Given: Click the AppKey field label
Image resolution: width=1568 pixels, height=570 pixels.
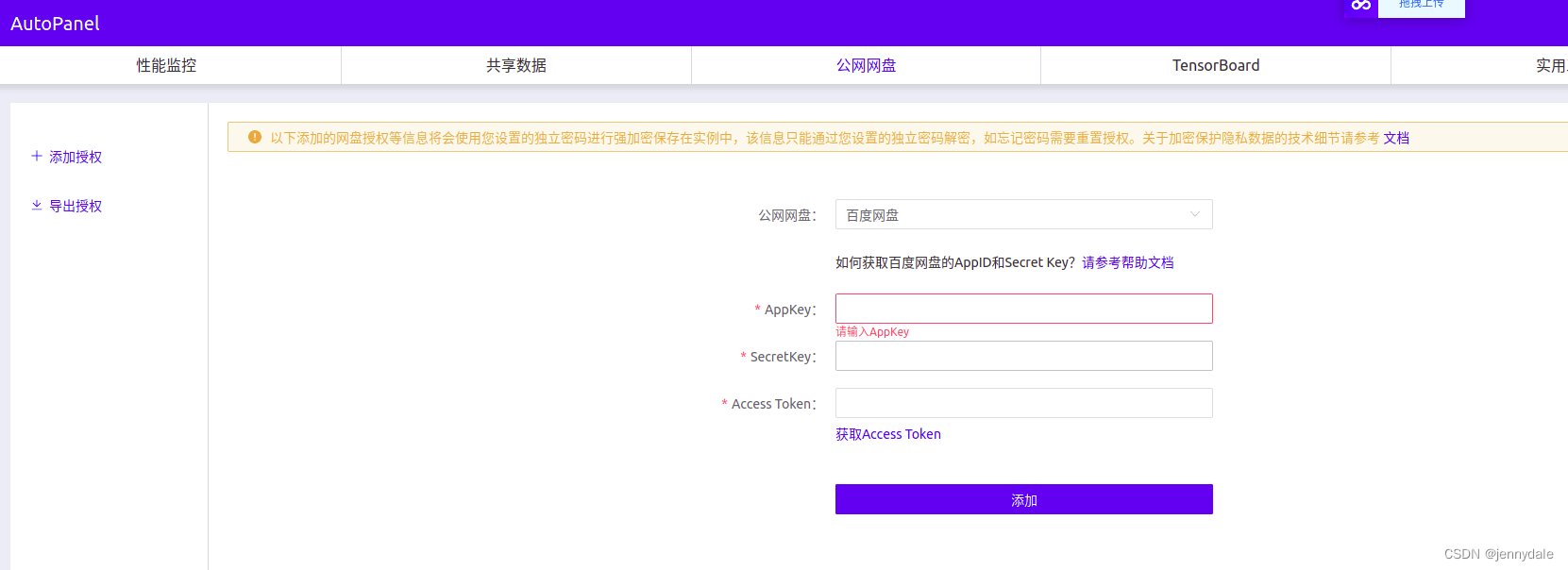Looking at the screenshot, I should 790,310.
